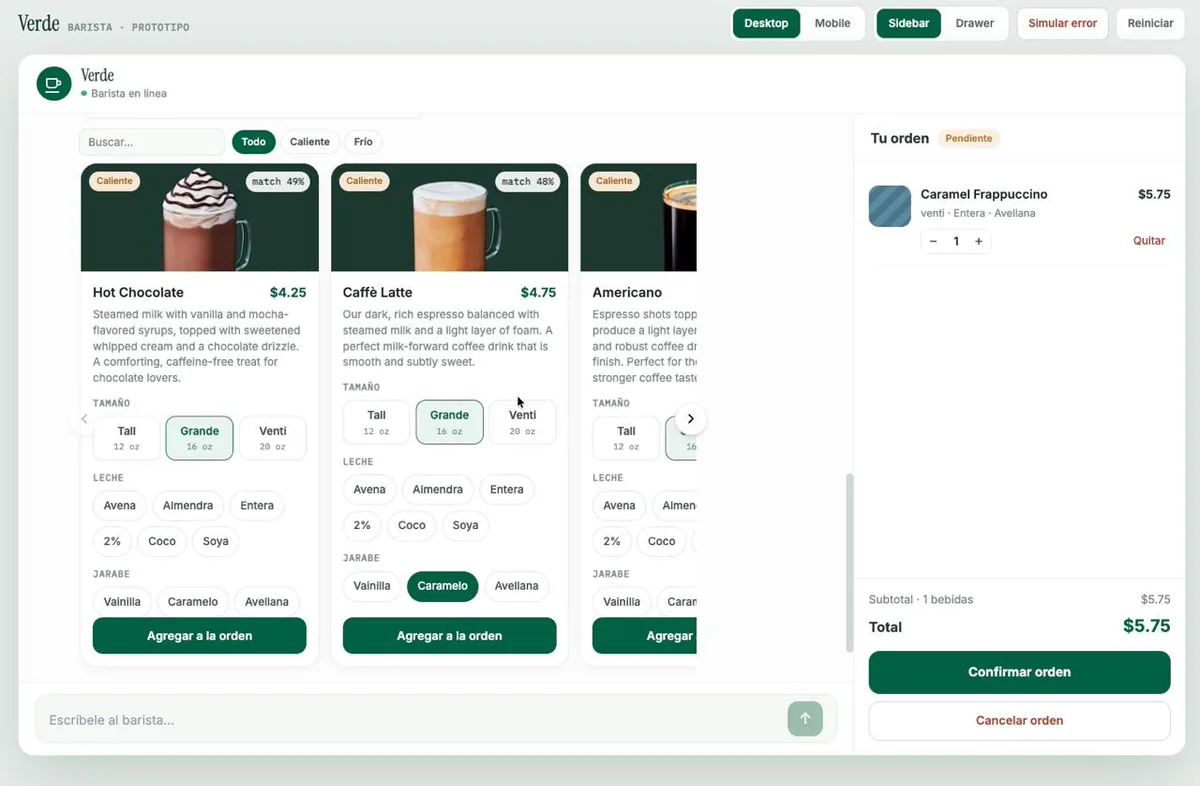
Task: Filter drinks by Frío
Action: (363, 142)
